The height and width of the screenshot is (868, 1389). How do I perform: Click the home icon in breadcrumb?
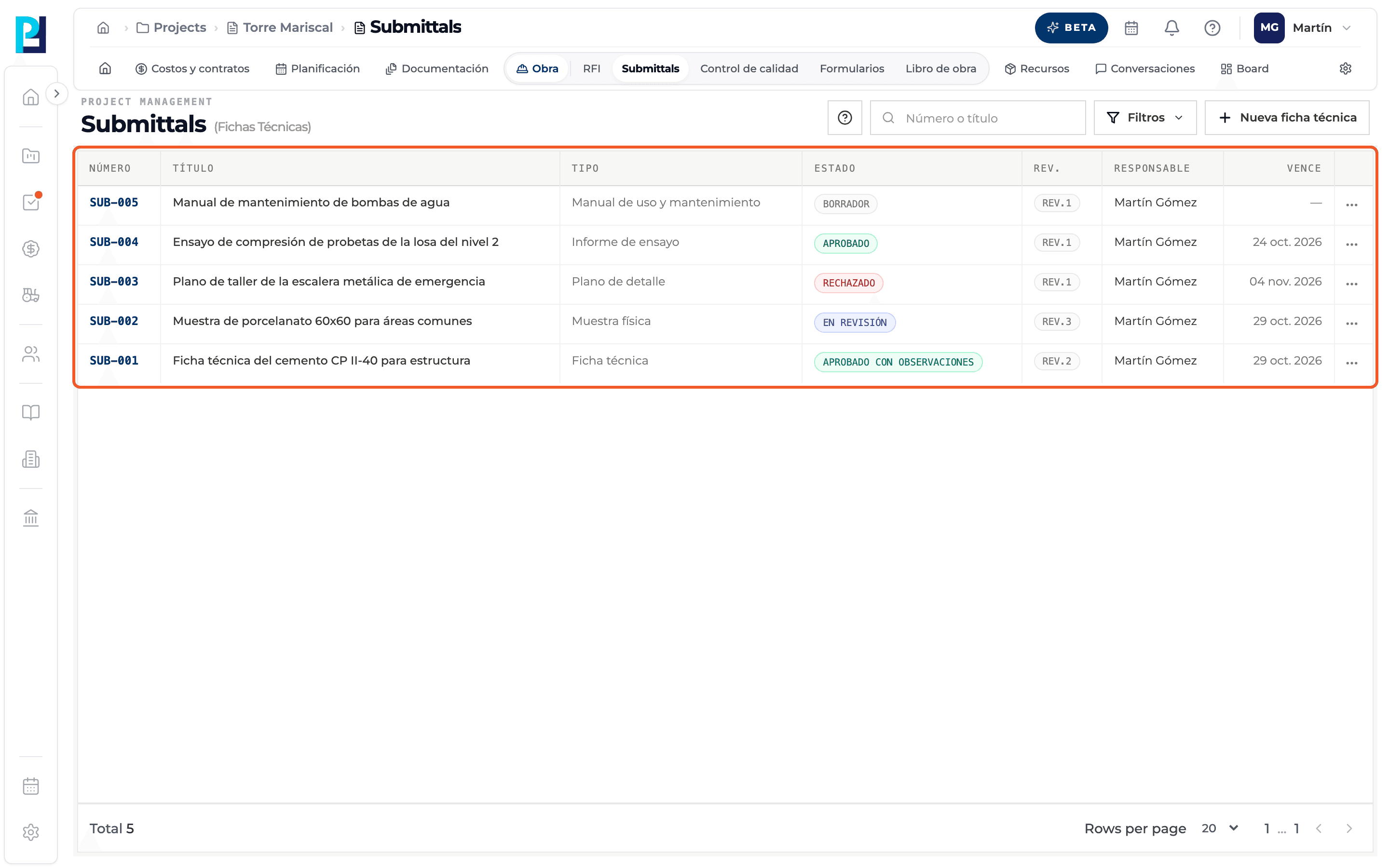tap(103, 27)
